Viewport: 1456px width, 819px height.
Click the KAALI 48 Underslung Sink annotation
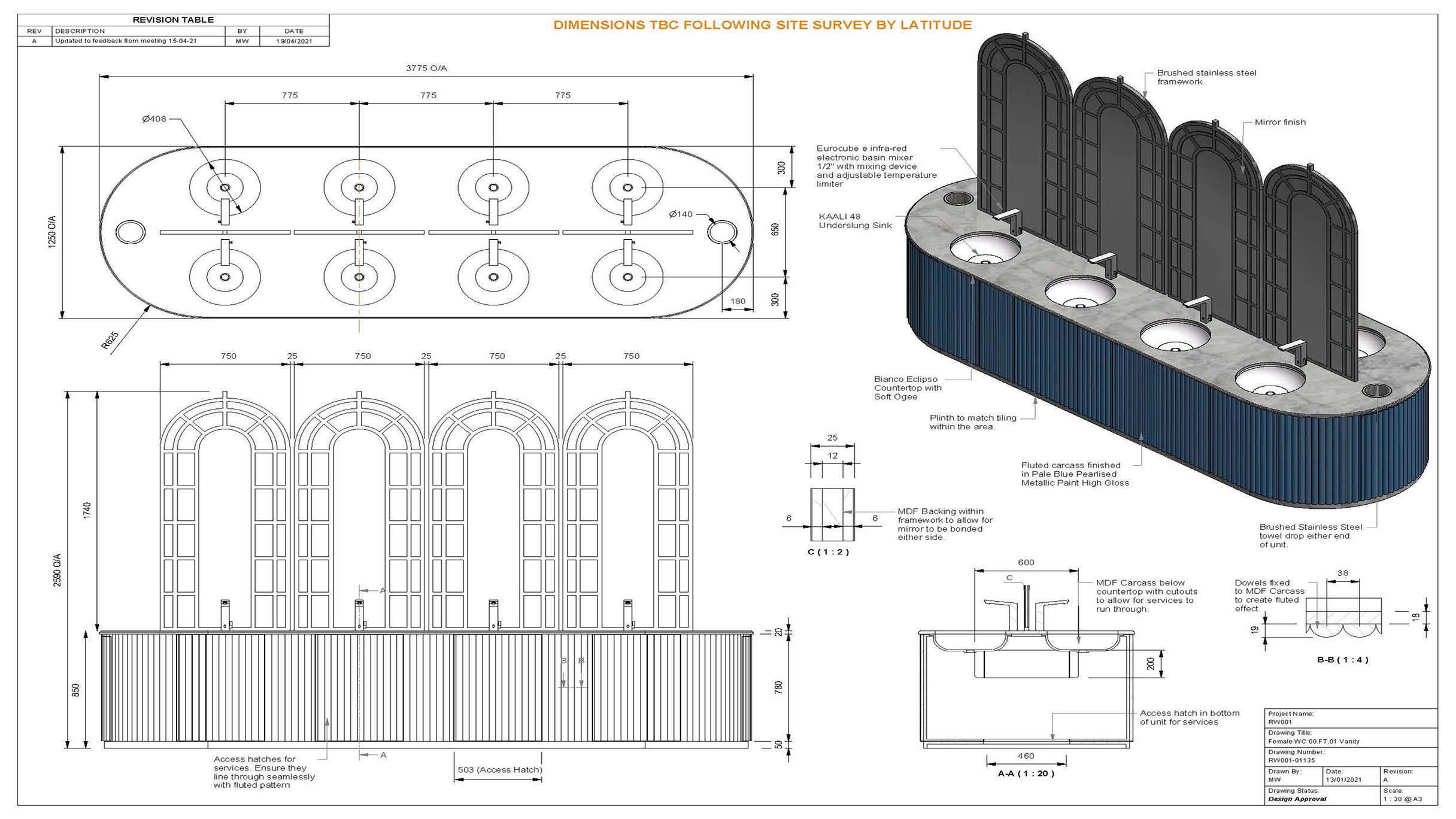[854, 221]
